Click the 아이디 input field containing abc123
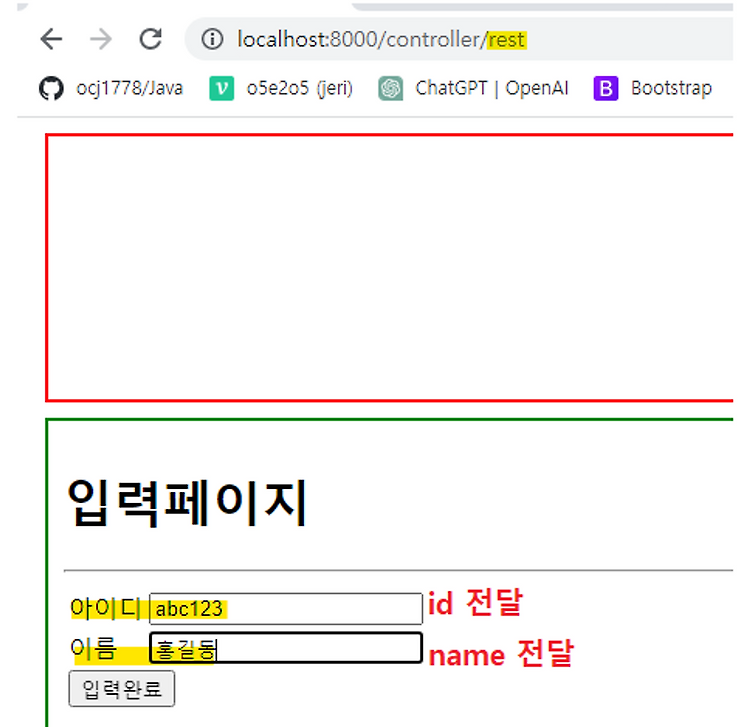Viewport: 750px width, 727px height. click(286, 609)
